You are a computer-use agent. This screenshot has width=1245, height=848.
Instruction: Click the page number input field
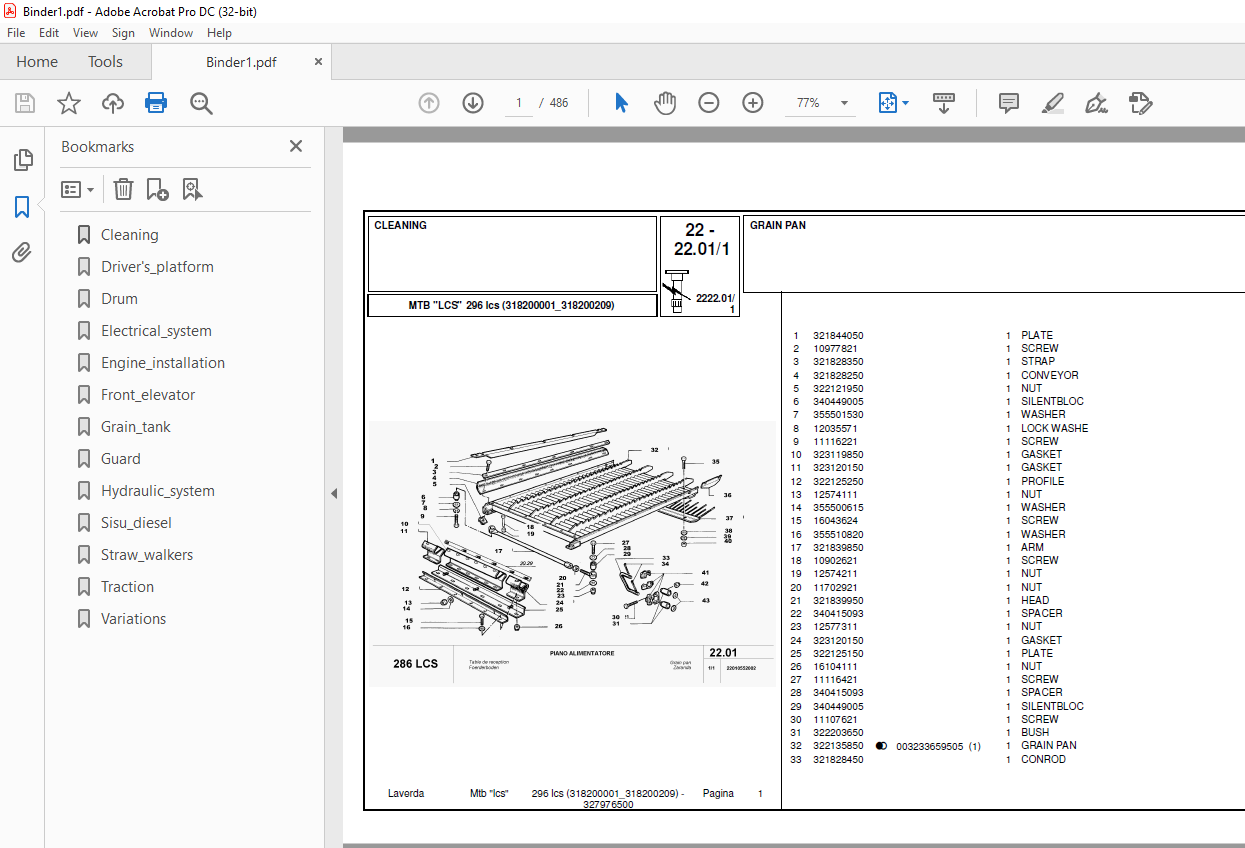[519, 103]
